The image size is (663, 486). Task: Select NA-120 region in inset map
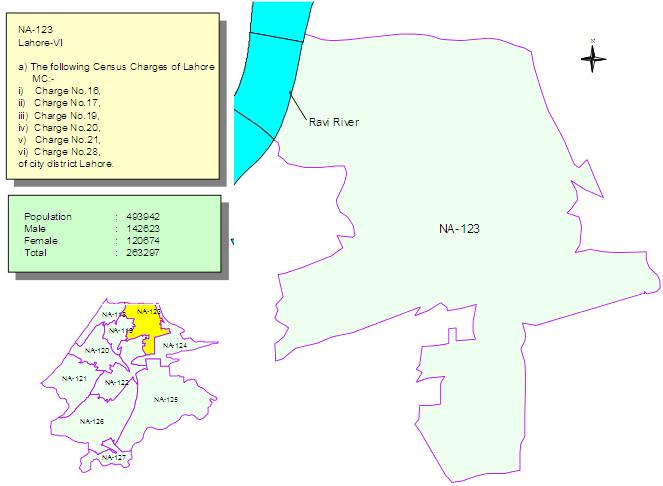[97, 350]
